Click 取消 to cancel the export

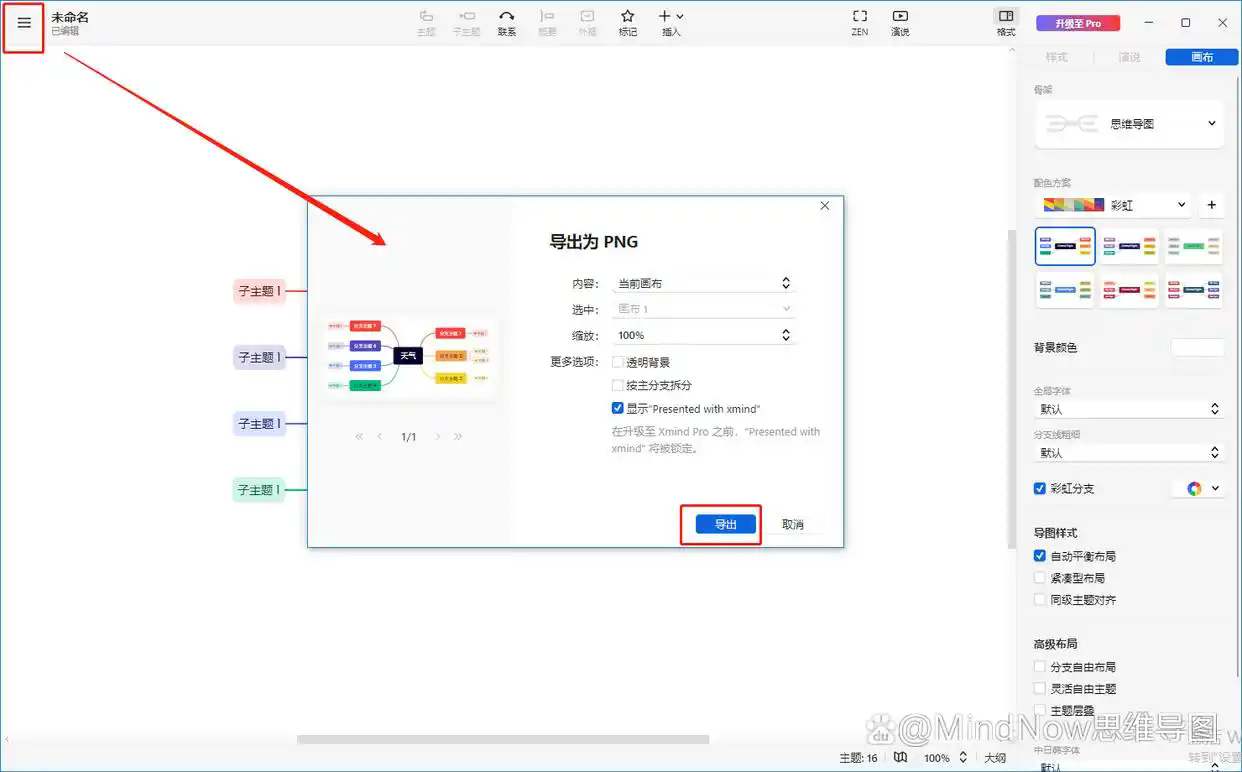(793, 525)
